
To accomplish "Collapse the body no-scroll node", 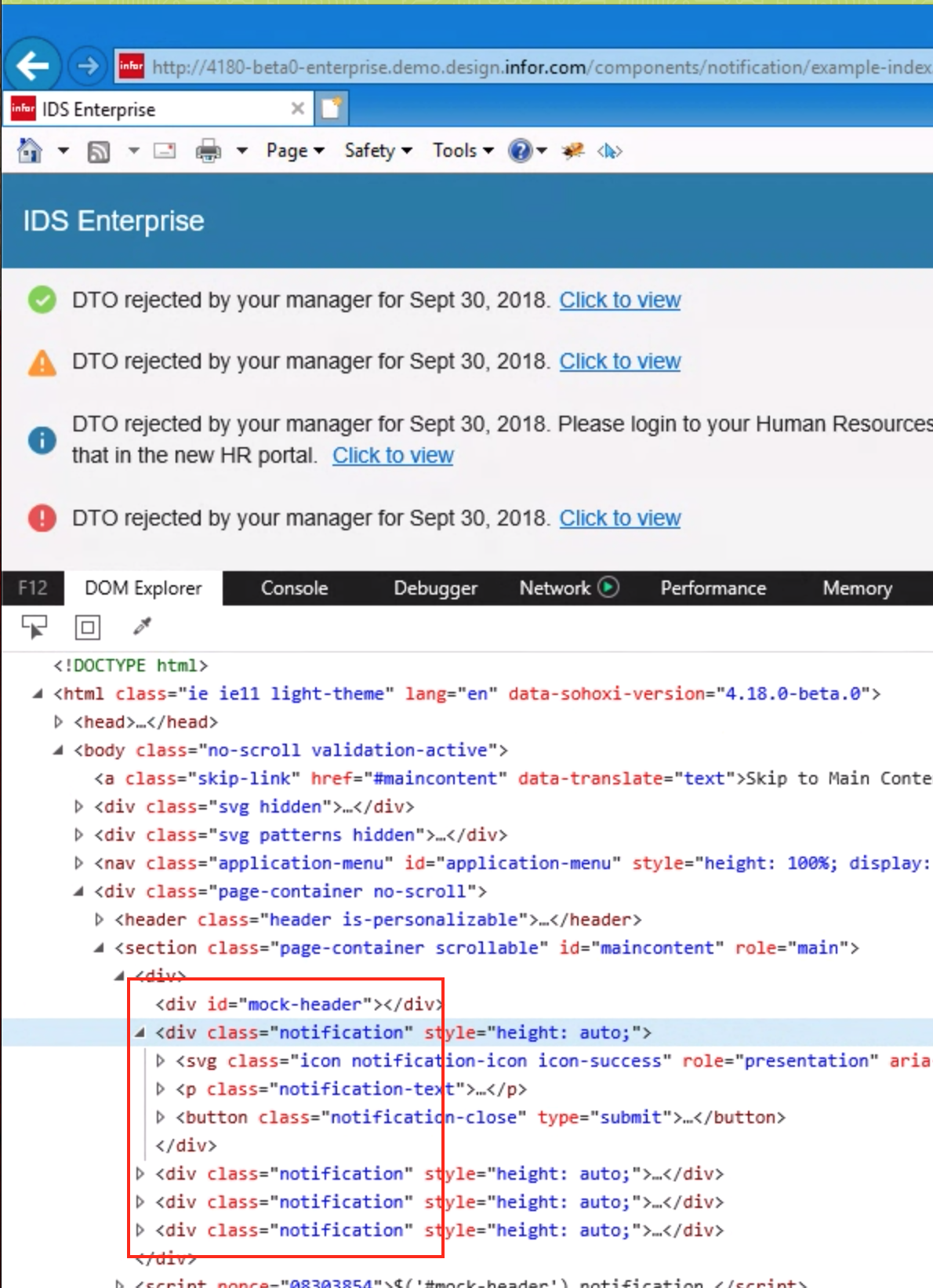I will click(57, 750).
